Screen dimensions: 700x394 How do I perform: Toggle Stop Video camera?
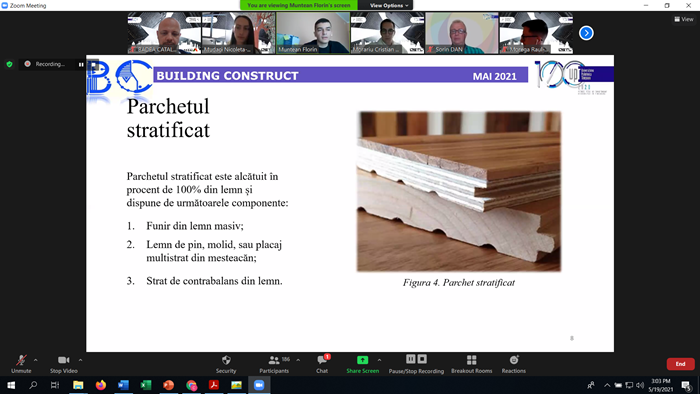(x=64, y=364)
